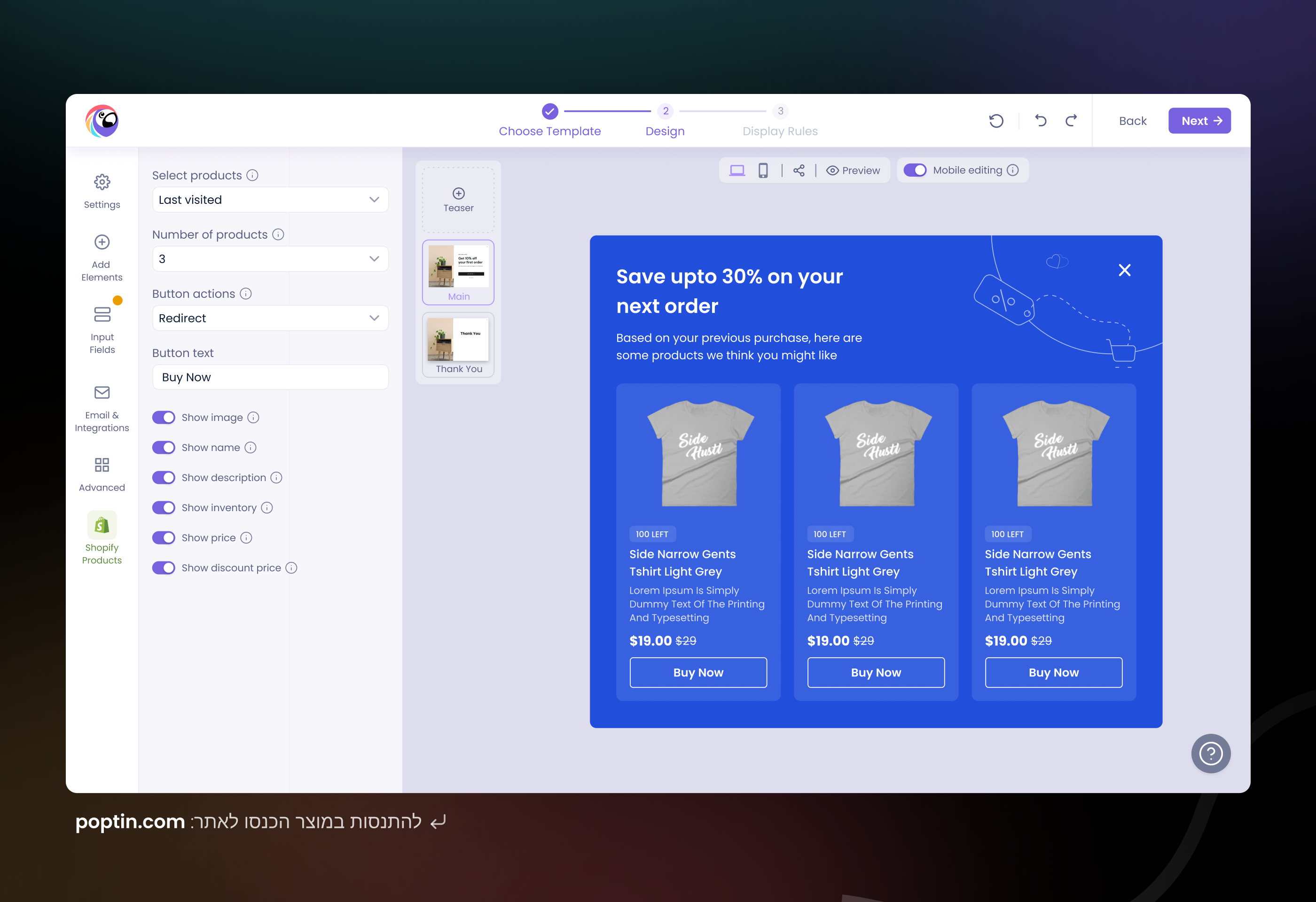1316x902 pixels.
Task: Click first product's $19.00 price
Action: [x=650, y=641]
